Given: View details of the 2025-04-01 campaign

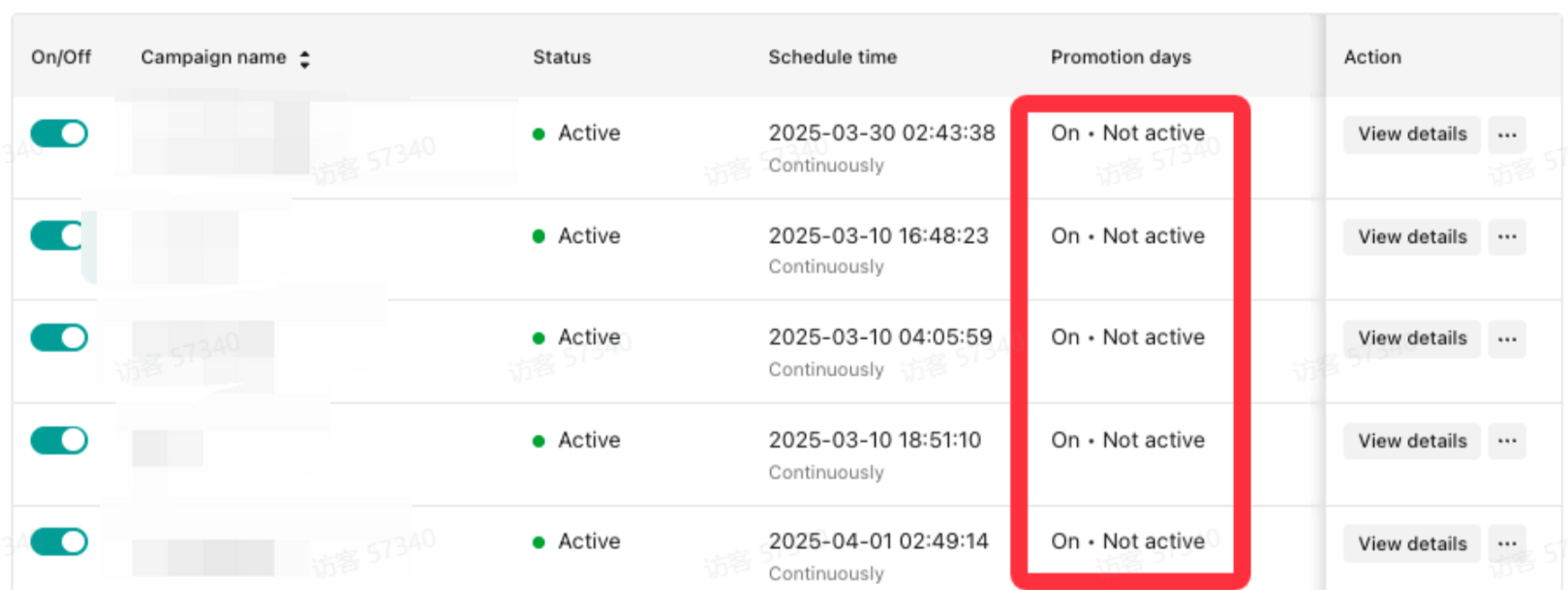Looking at the screenshot, I should click(x=1411, y=543).
